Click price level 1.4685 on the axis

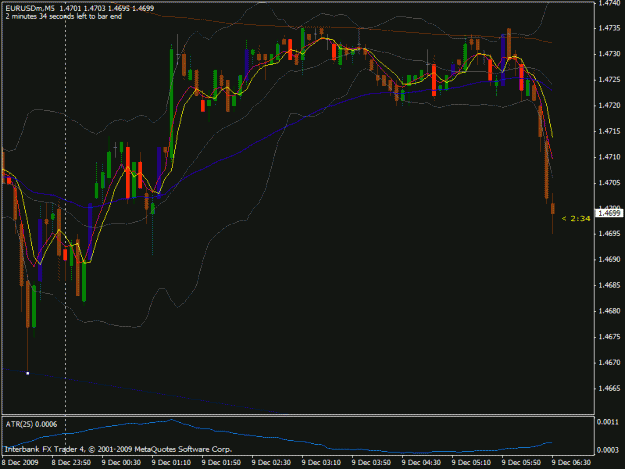pos(609,285)
